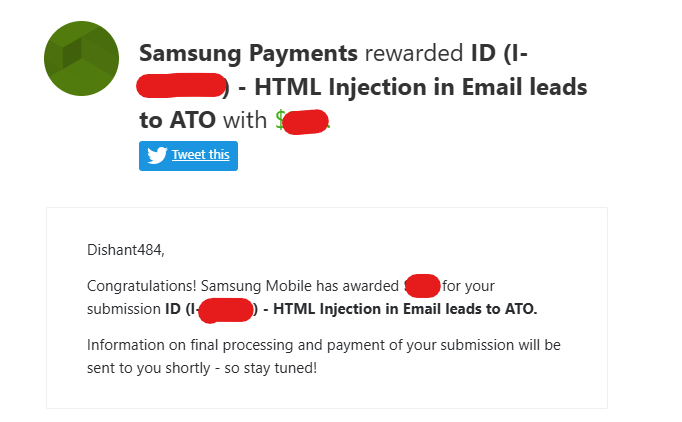The height and width of the screenshot is (422, 682).
Task: Click the red redacted reward amount in heading
Action: [x=305, y=122]
